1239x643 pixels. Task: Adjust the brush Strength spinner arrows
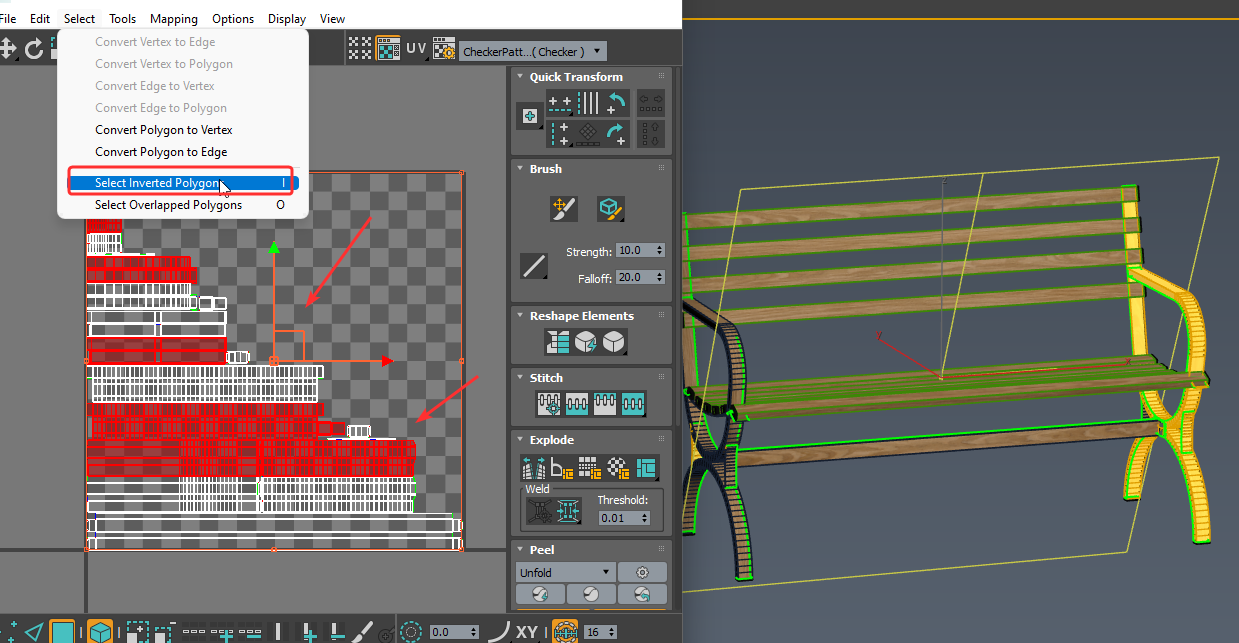[x=659, y=250]
